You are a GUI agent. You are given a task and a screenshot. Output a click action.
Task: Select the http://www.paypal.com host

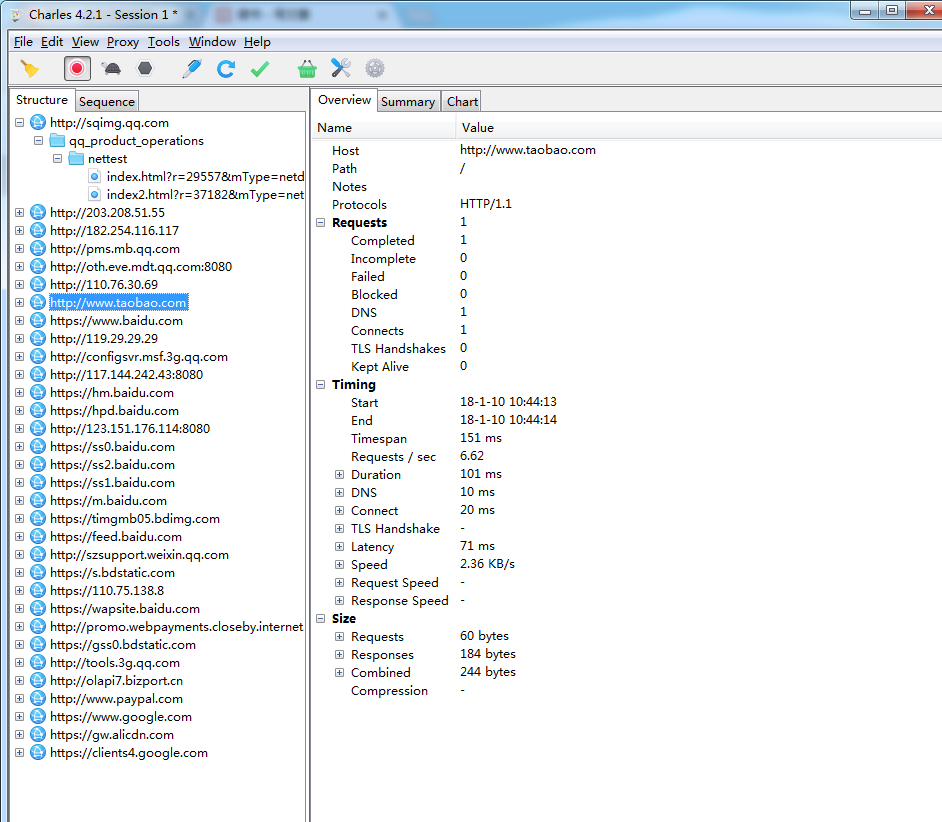(x=116, y=699)
